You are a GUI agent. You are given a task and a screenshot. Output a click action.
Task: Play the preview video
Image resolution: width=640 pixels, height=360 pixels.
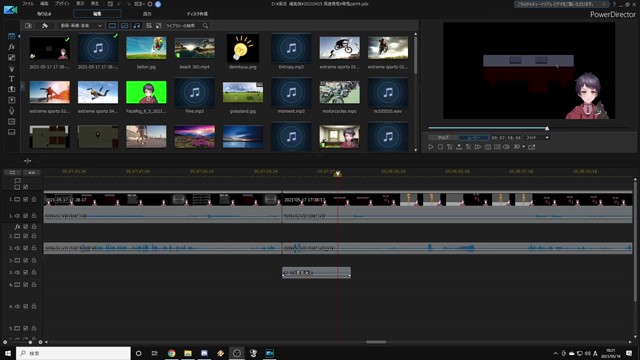coord(431,147)
